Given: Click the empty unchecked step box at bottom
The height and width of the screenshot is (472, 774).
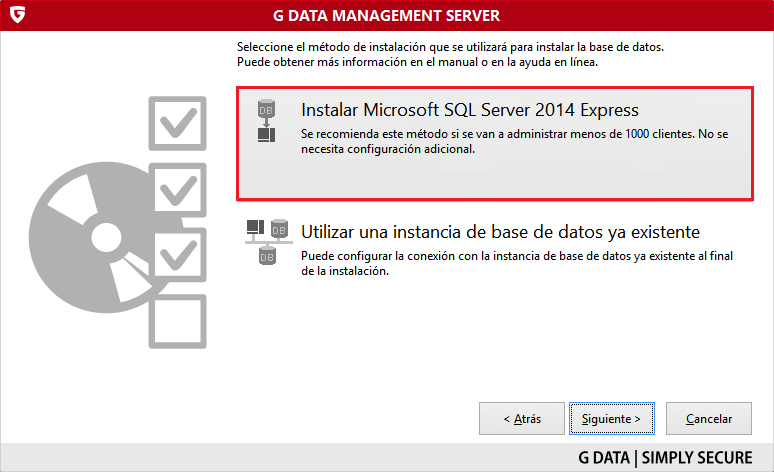Looking at the screenshot, I should (x=177, y=320).
